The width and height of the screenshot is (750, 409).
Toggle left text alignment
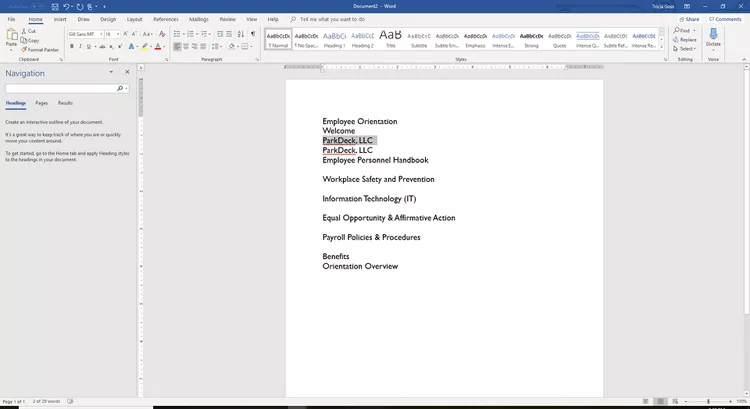[177, 46]
